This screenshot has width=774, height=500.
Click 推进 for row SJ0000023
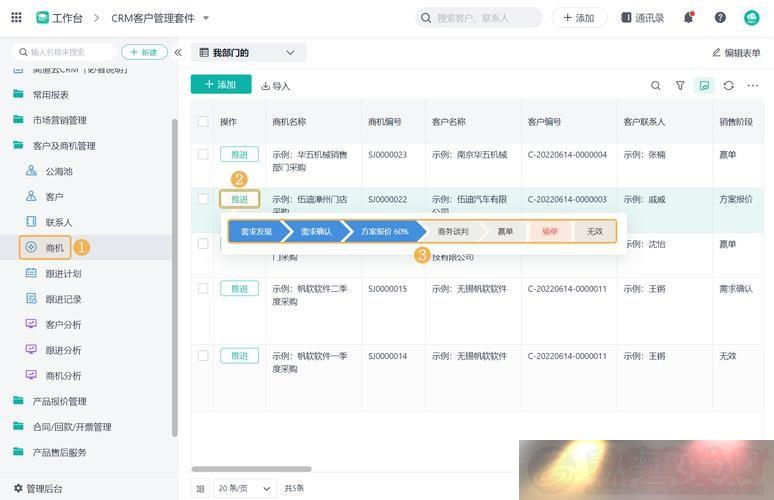click(239, 154)
